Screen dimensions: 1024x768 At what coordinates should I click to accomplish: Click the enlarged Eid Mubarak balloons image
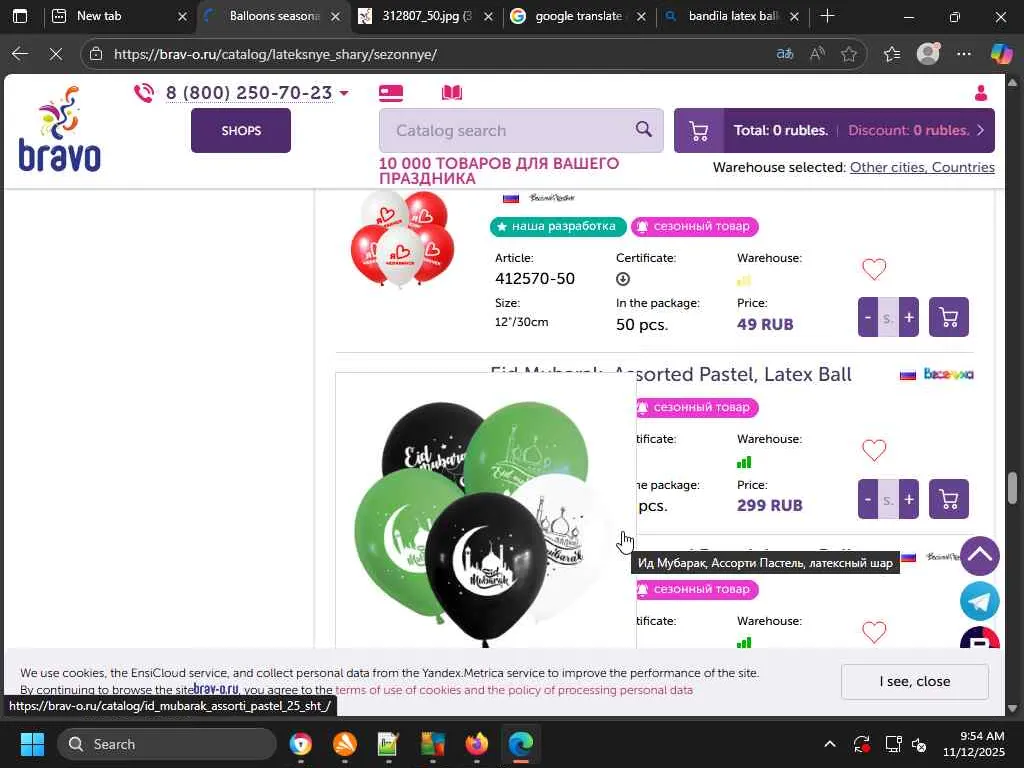pyautogui.click(x=486, y=511)
